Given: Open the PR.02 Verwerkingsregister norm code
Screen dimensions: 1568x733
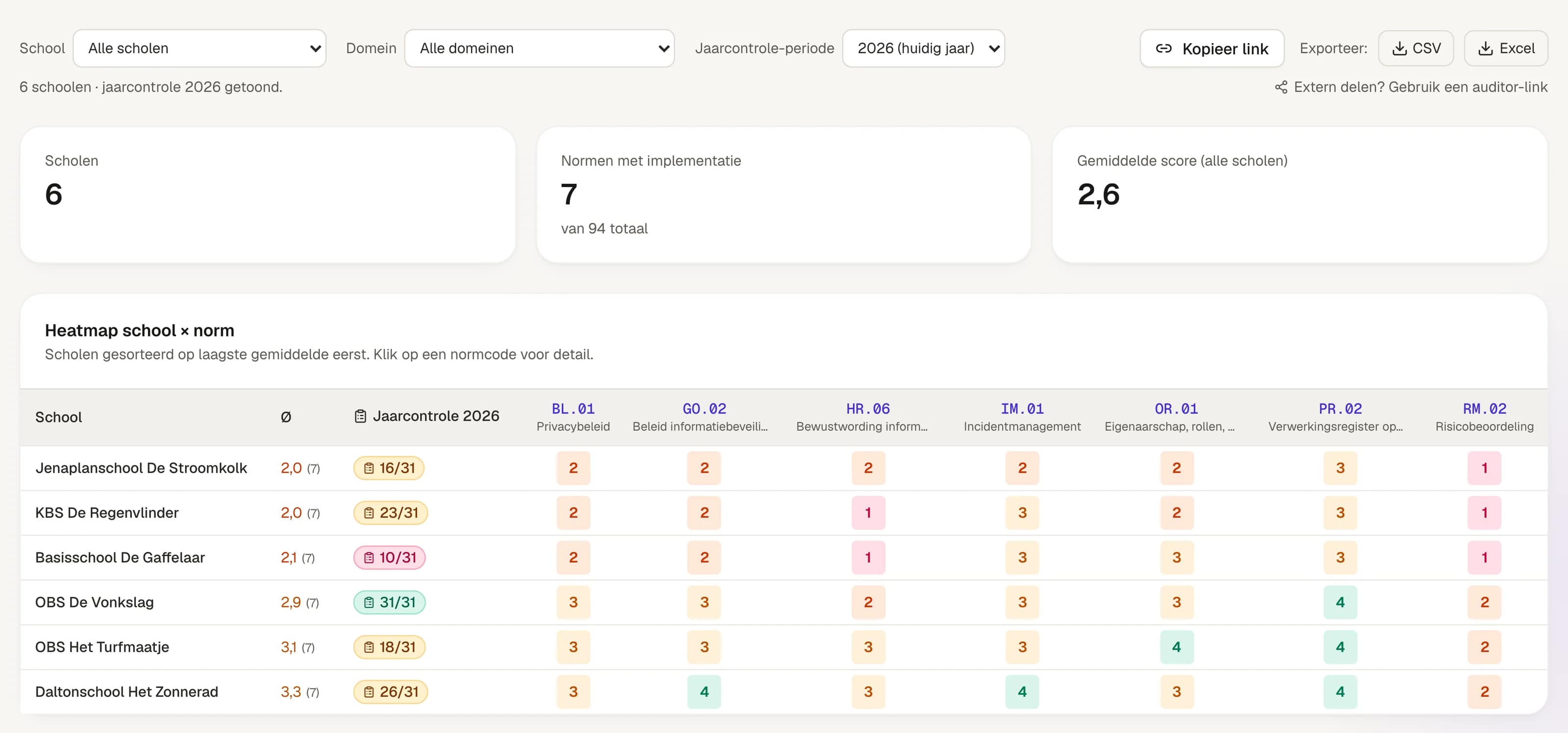Looking at the screenshot, I should pyautogui.click(x=1340, y=409).
